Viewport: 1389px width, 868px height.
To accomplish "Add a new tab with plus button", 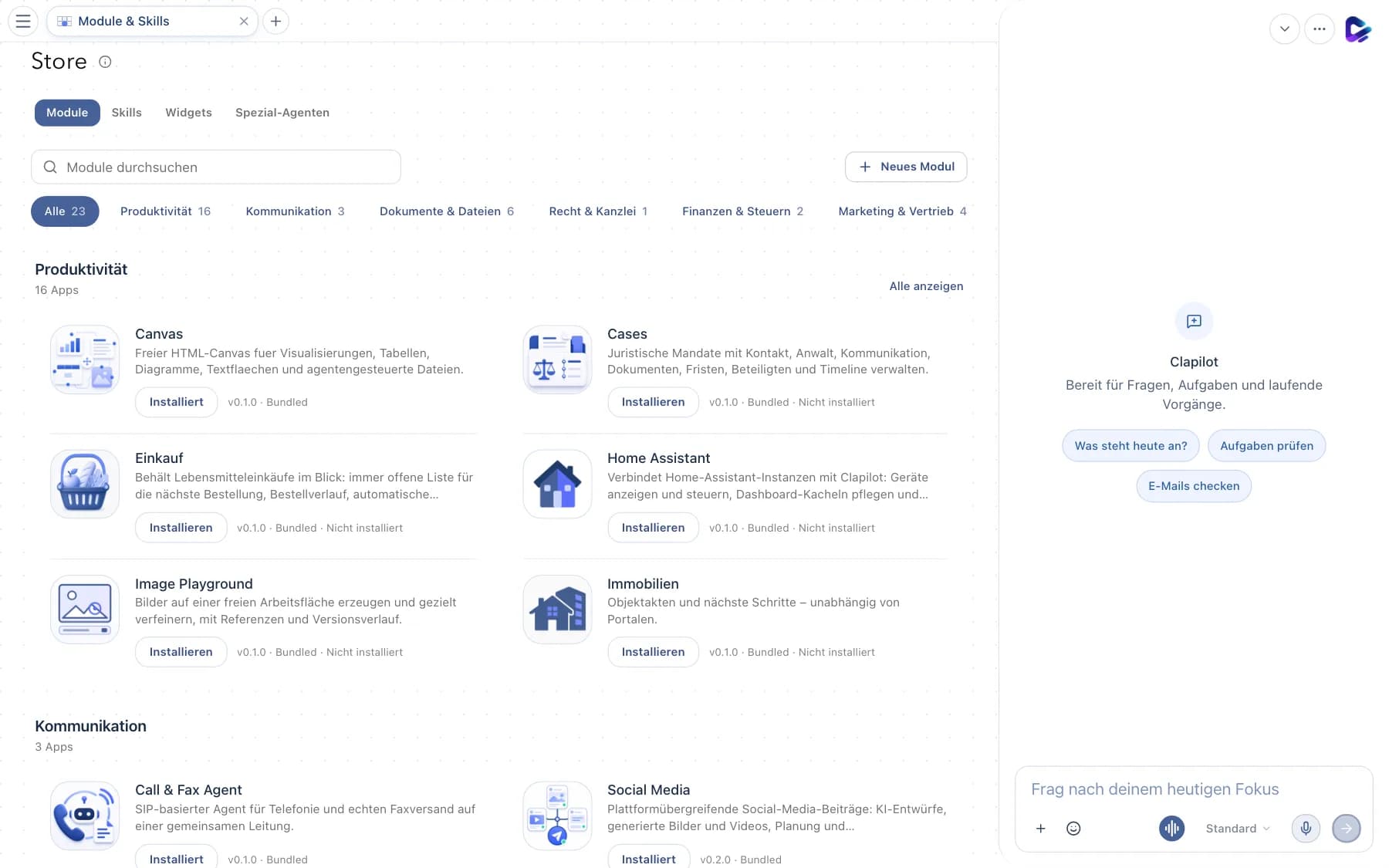I will 275,21.
